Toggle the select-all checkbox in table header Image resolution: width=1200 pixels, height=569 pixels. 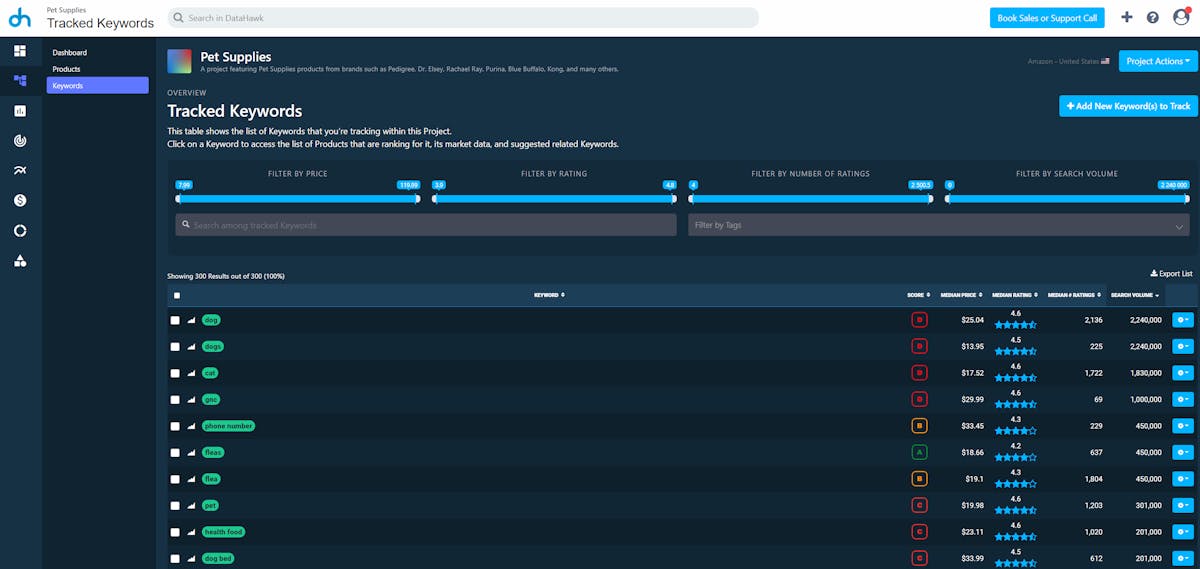(177, 295)
